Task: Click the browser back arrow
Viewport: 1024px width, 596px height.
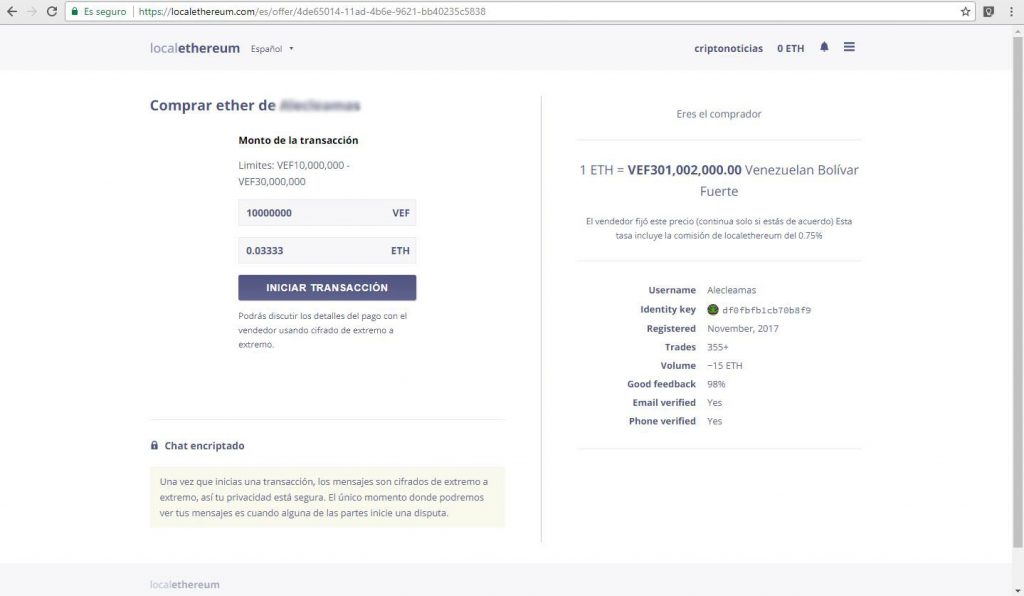Action: point(12,12)
